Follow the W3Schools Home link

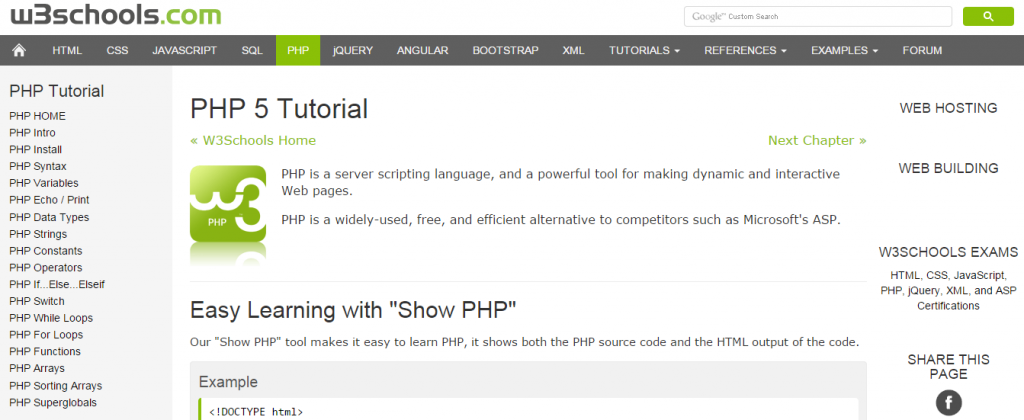pos(253,140)
